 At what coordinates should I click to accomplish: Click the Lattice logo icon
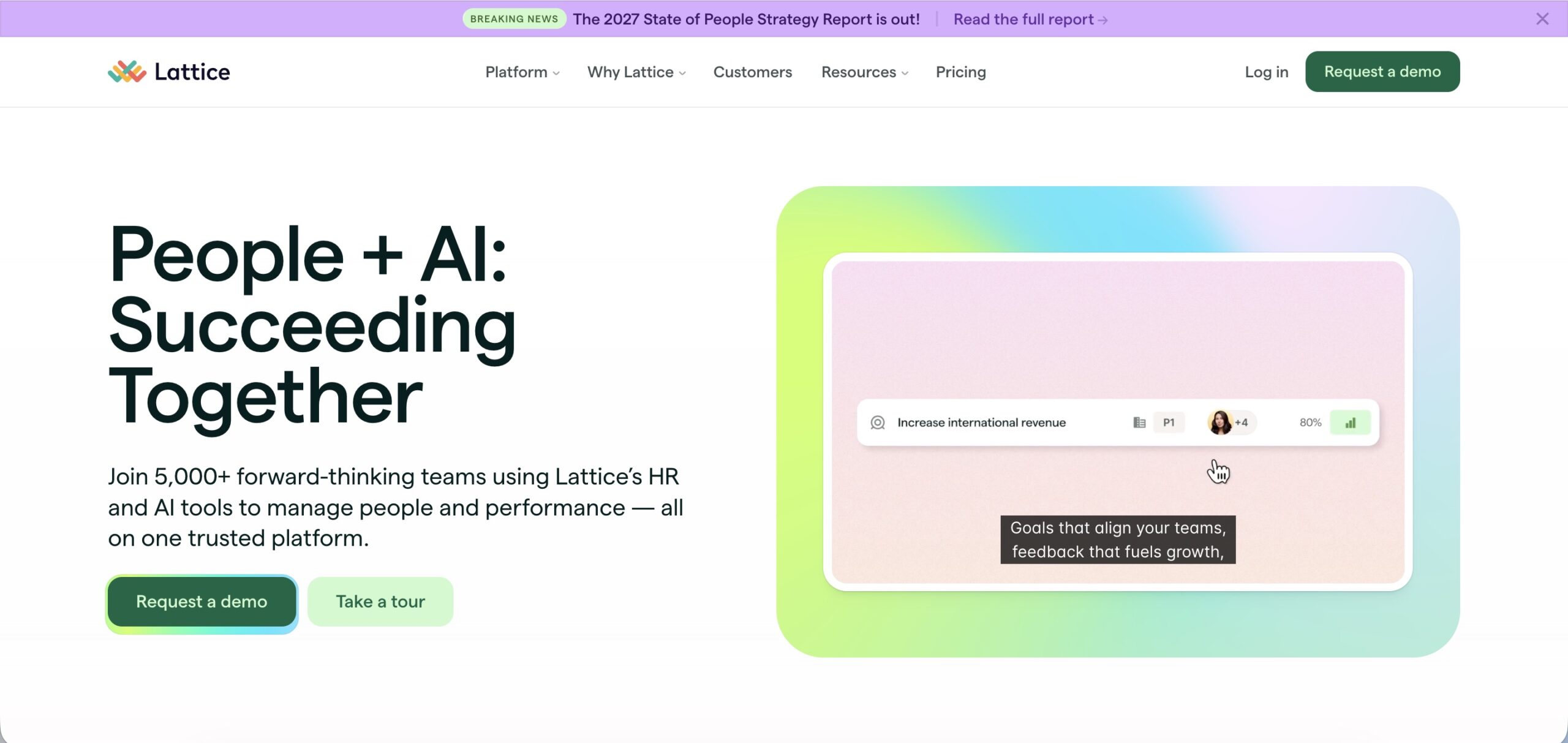[x=127, y=72]
